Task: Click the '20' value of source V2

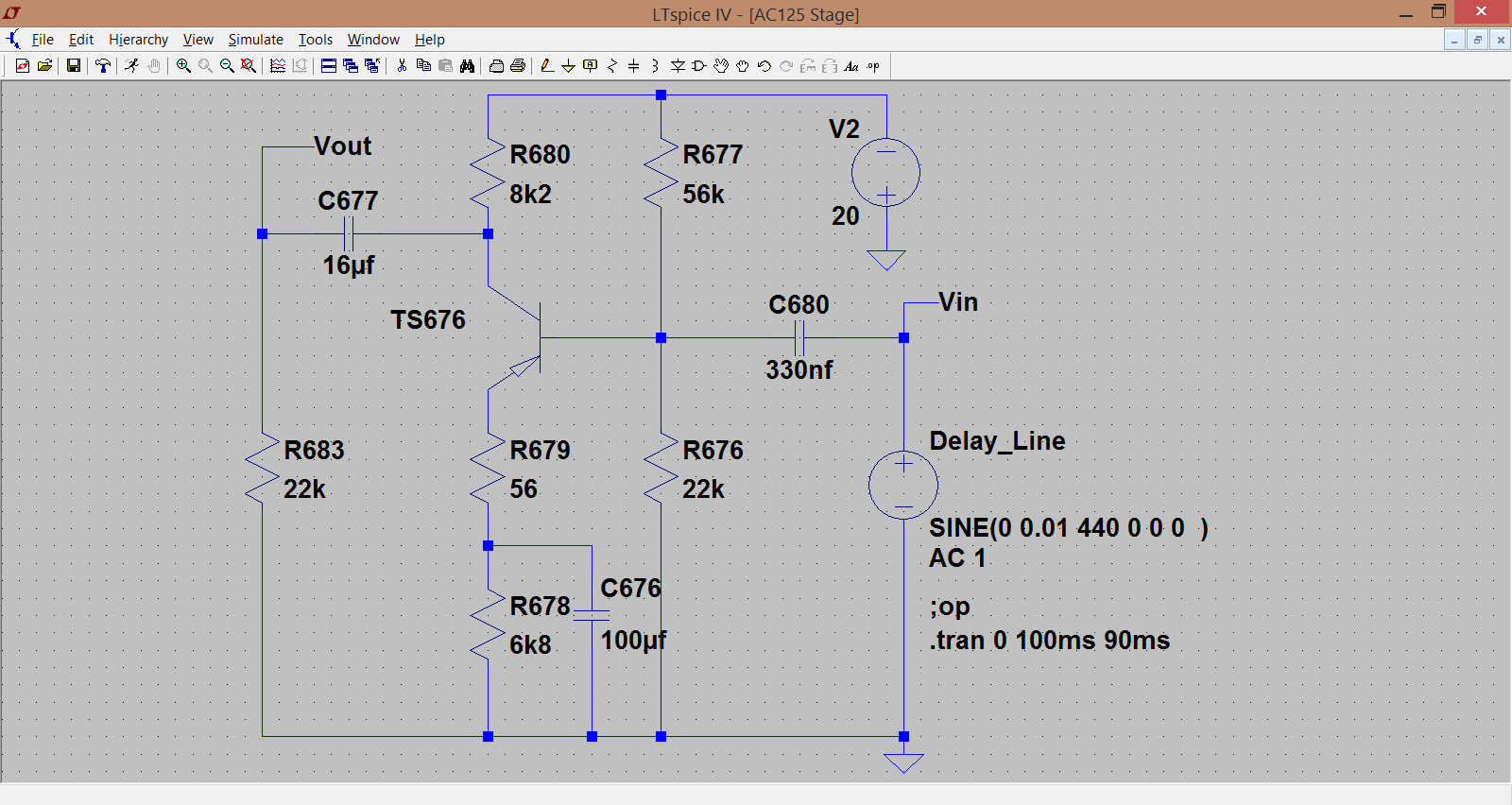Action: pos(845,216)
